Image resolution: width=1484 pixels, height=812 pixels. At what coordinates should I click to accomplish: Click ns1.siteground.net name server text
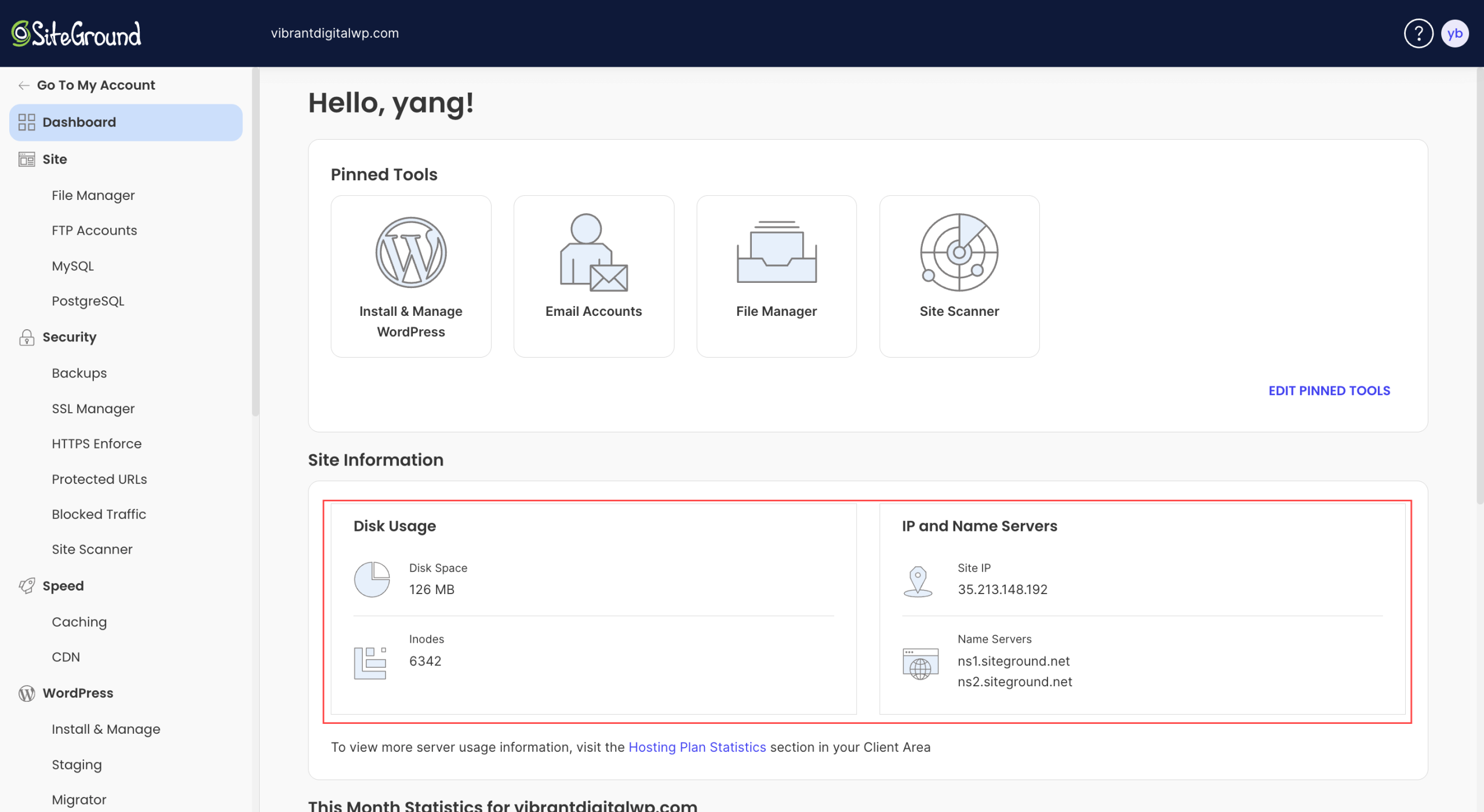pos(1013,661)
